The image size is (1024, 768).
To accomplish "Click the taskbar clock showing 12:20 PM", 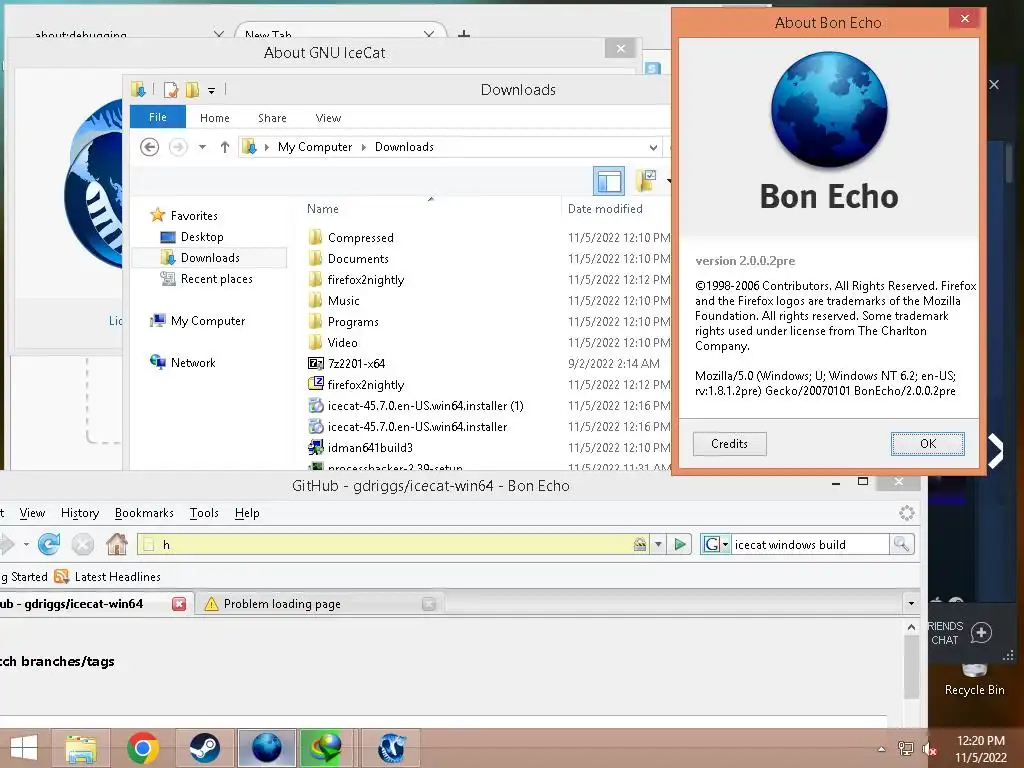I will pos(980,749).
